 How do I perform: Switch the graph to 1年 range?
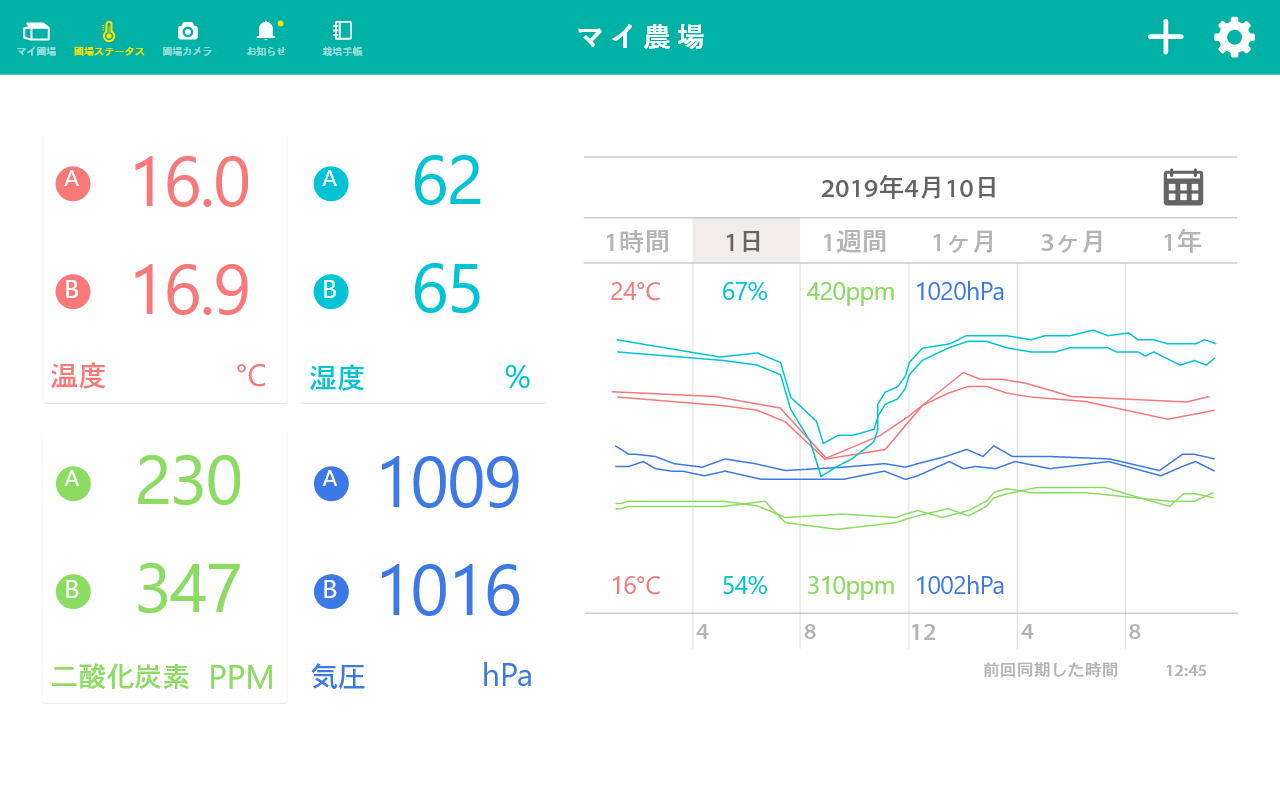[1181, 241]
